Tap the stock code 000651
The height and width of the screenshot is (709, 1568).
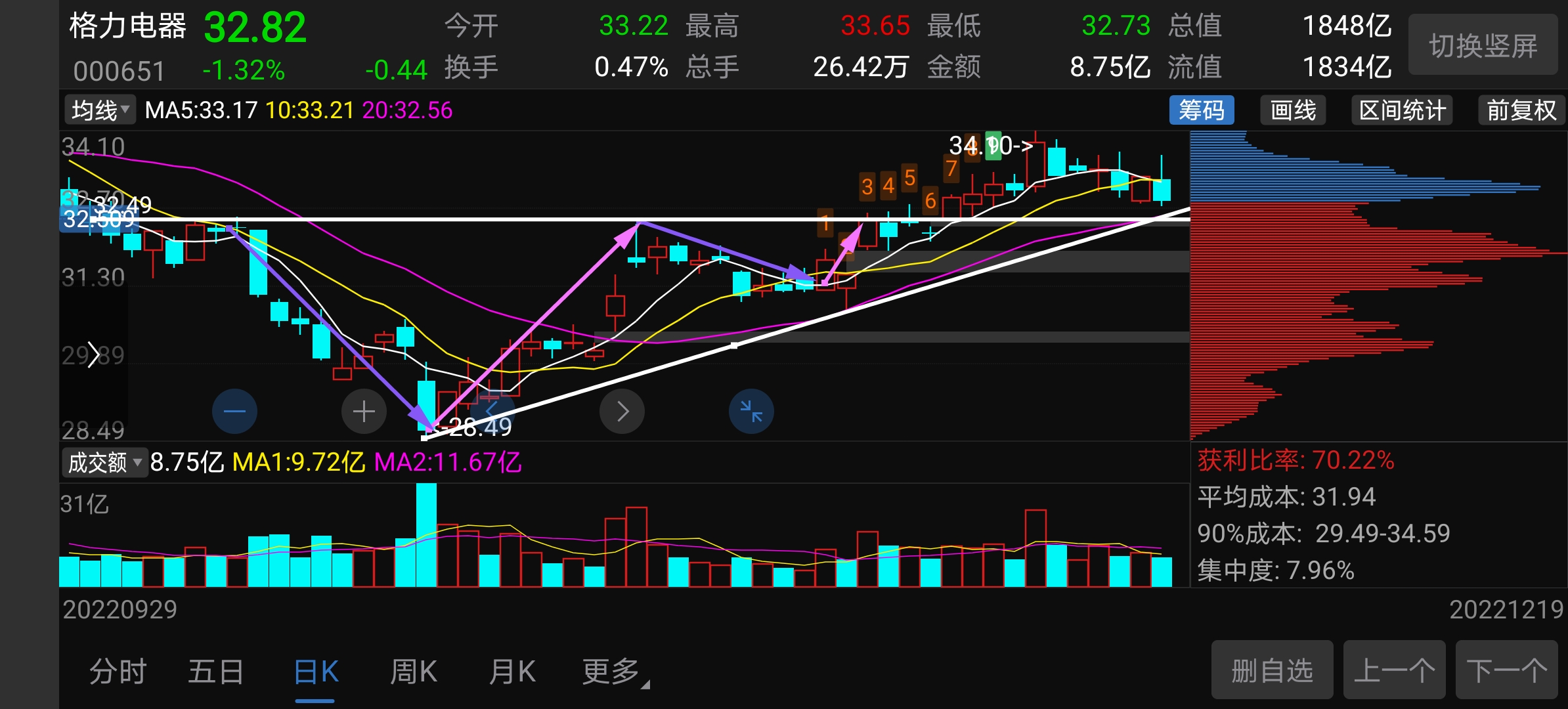coord(119,71)
